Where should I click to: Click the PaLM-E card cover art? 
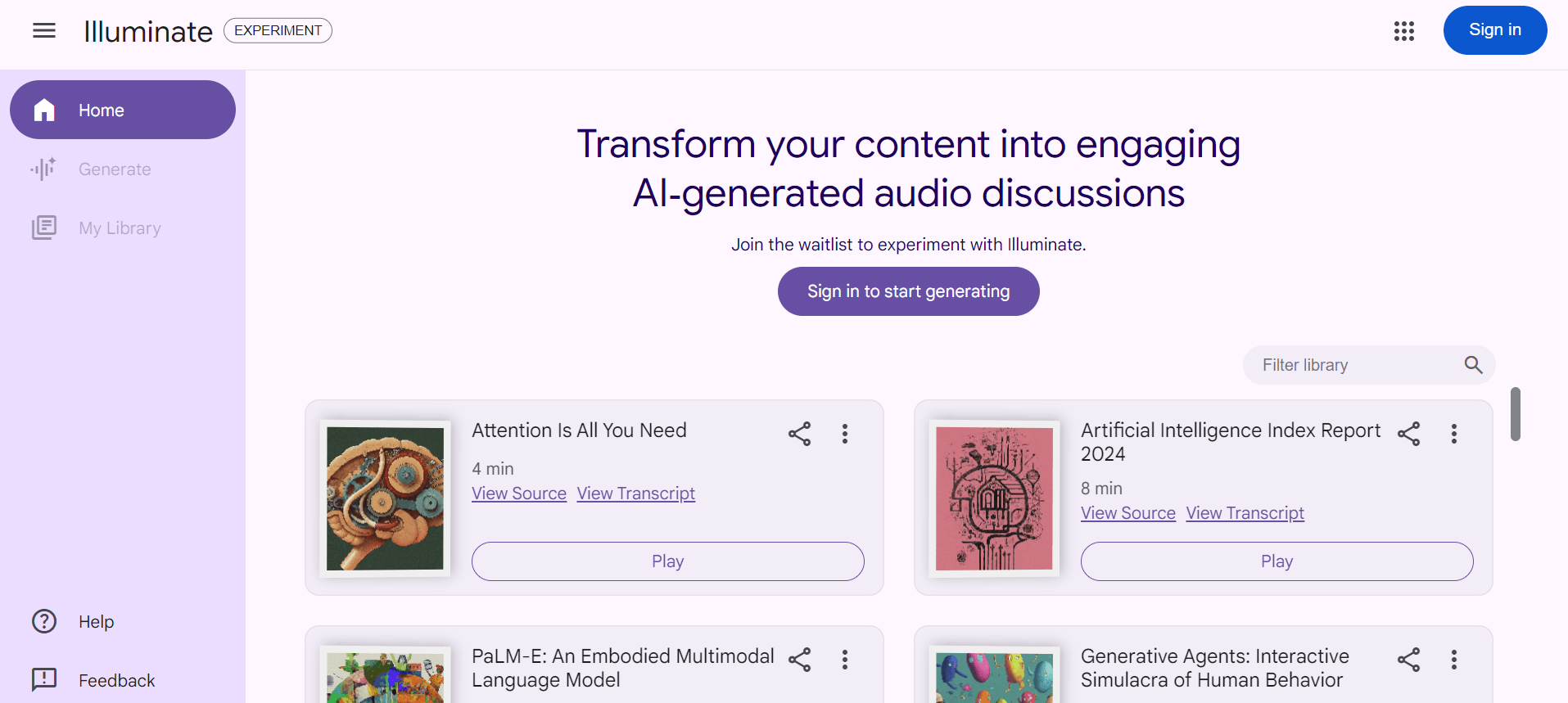tap(385, 675)
